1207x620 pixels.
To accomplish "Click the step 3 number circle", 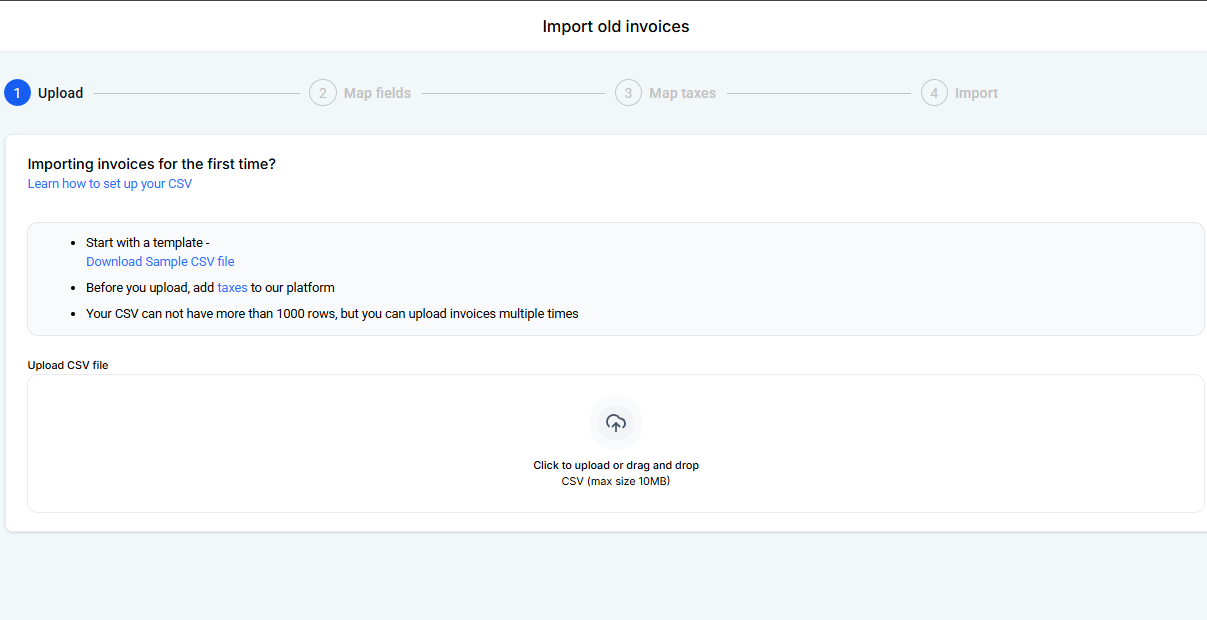I will [628, 93].
